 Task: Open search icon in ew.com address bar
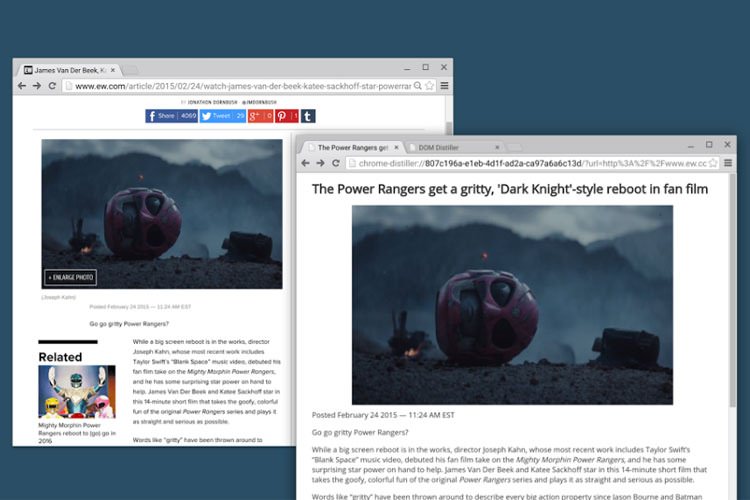(418, 86)
